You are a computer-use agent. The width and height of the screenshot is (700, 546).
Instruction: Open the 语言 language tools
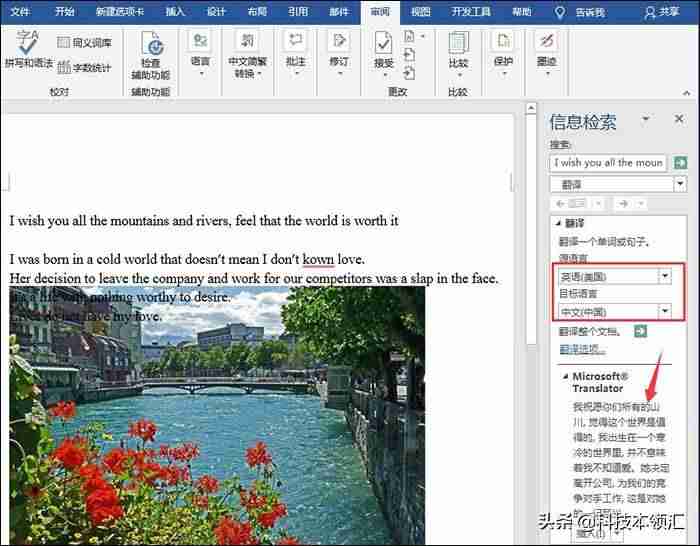(x=200, y=54)
